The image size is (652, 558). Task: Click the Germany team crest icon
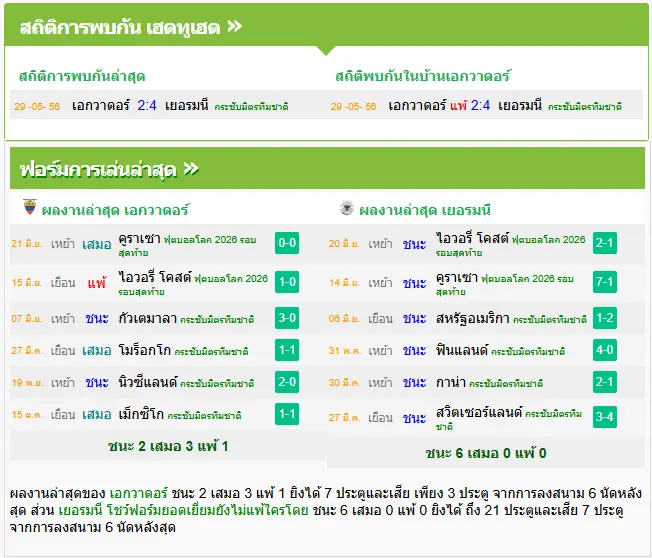[x=346, y=207]
